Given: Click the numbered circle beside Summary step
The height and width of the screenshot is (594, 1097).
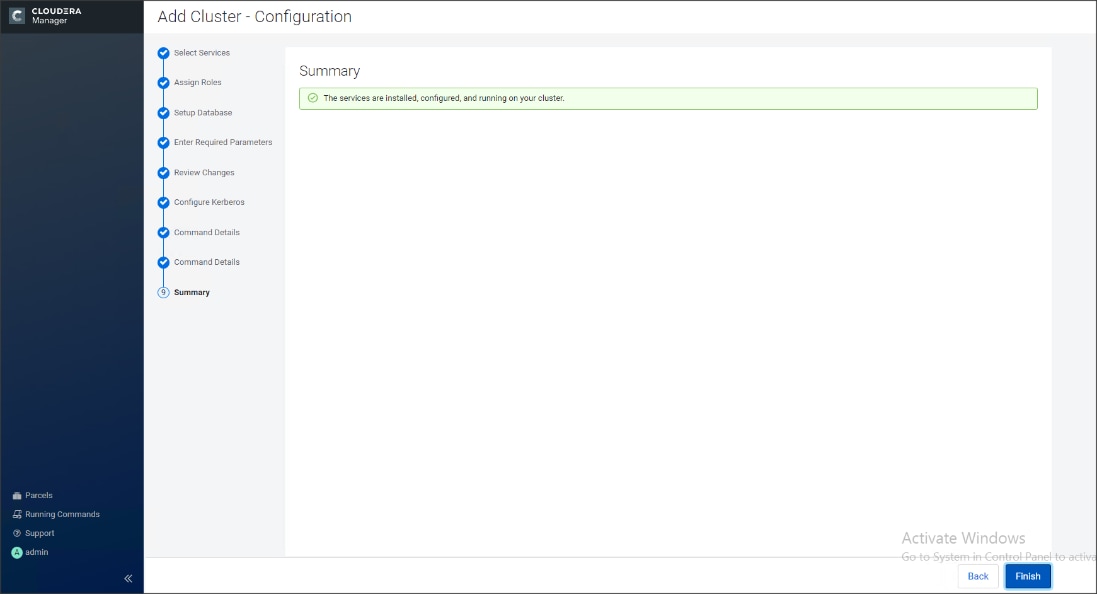Looking at the screenshot, I should tap(162, 292).
